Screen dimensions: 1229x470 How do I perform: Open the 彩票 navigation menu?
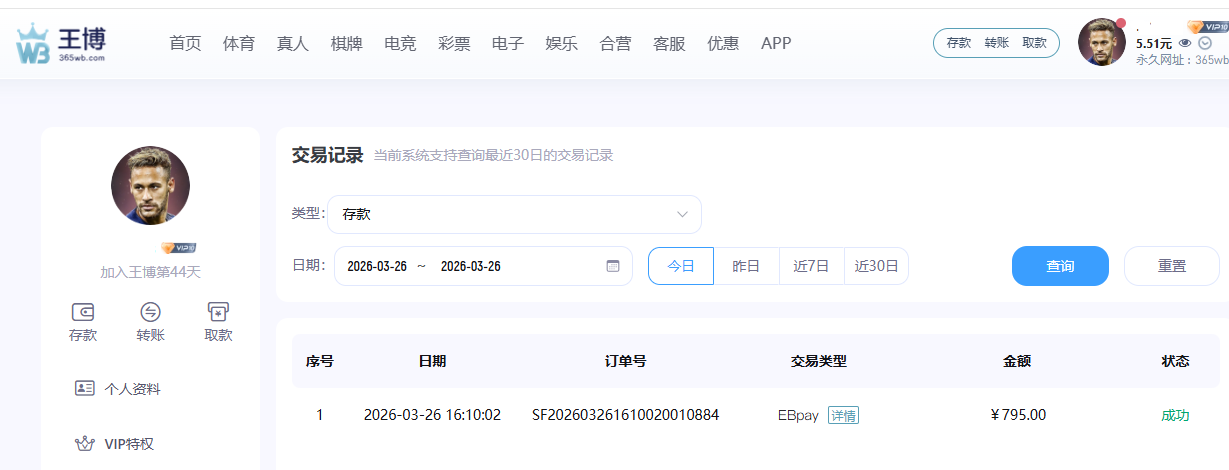point(454,43)
